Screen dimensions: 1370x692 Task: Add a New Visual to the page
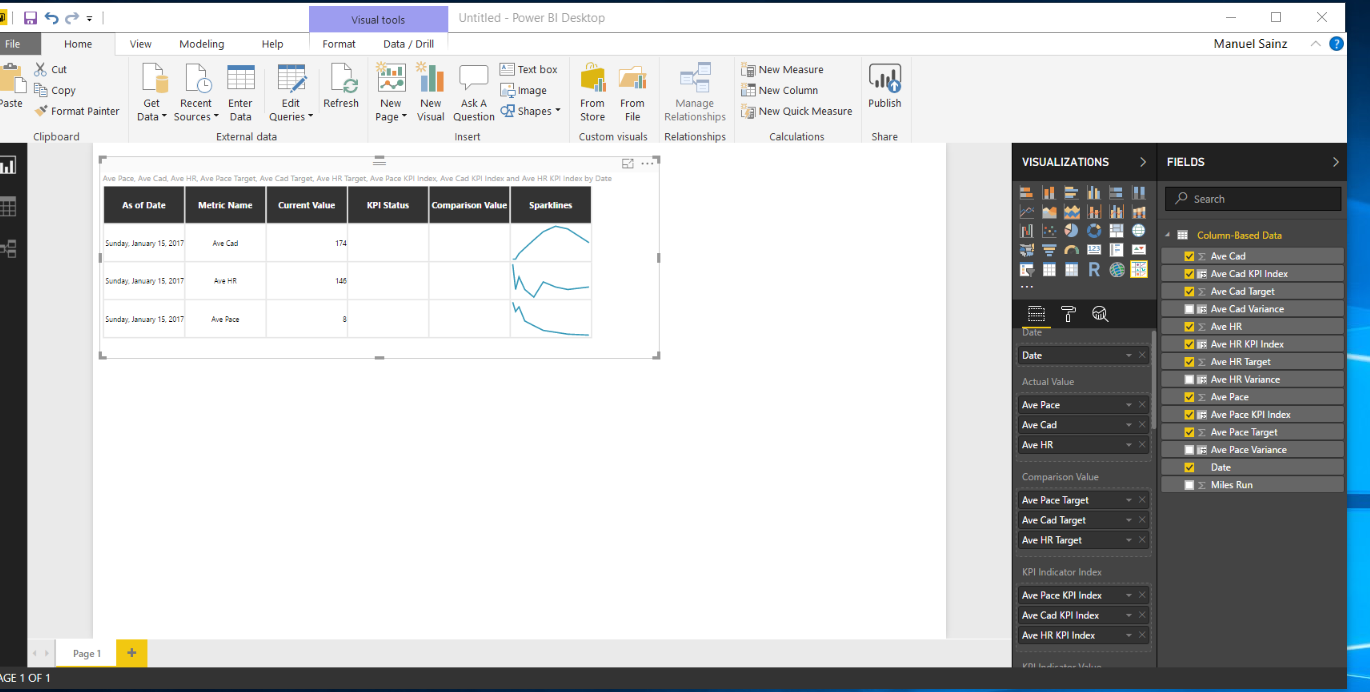click(x=430, y=93)
